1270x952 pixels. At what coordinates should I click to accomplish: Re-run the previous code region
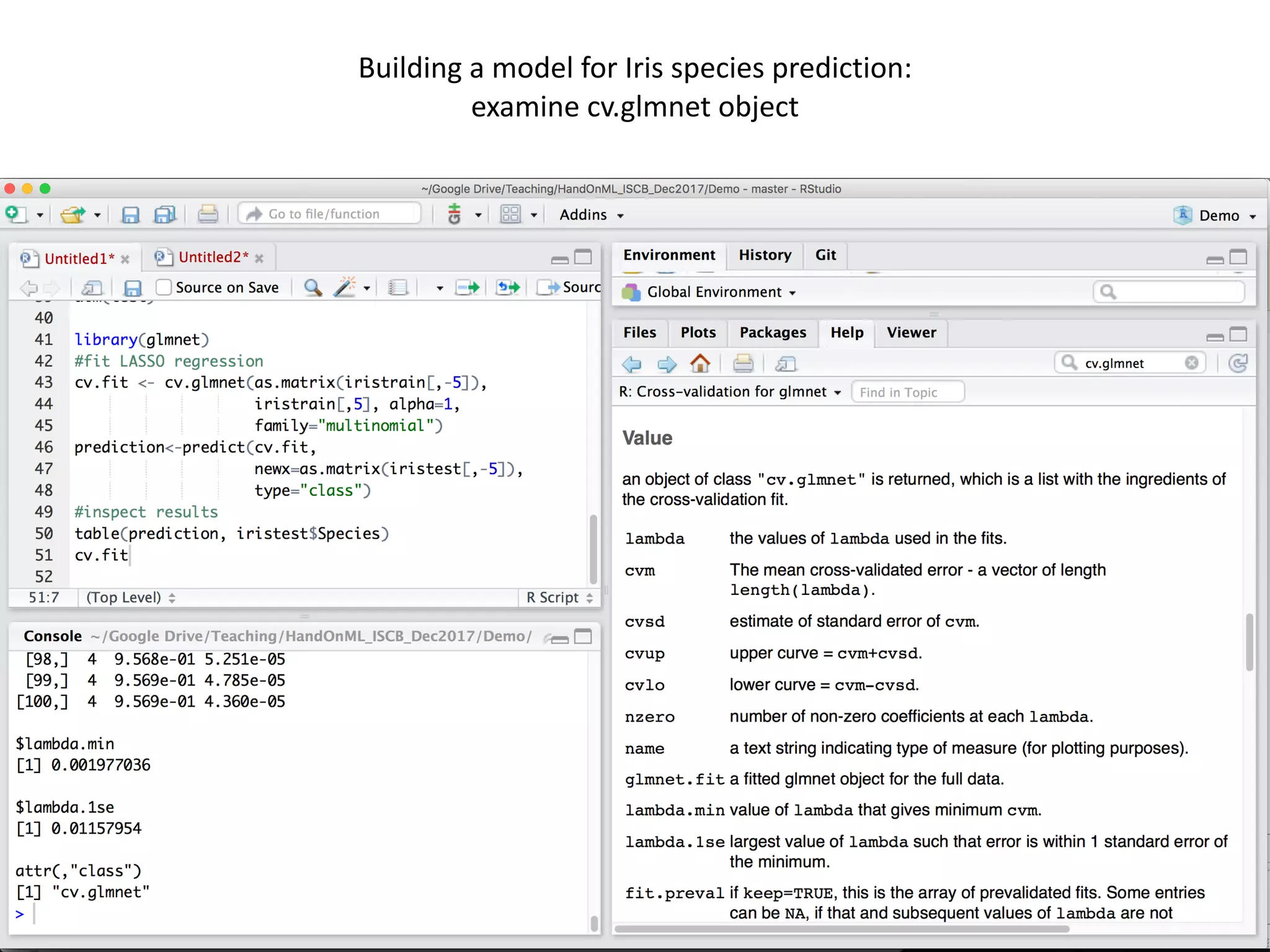pyautogui.click(x=508, y=287)
